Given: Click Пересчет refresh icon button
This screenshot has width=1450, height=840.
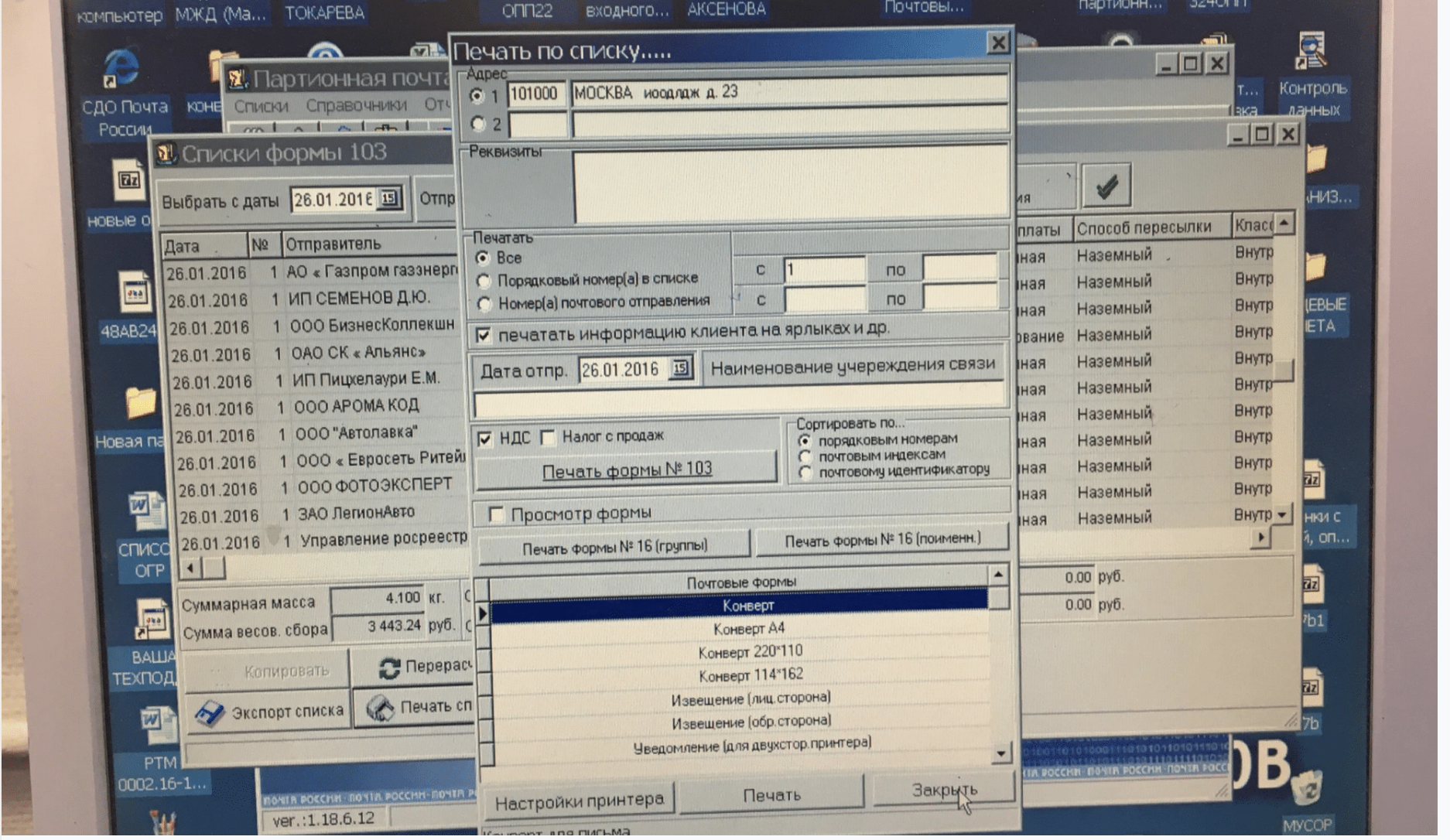Looking at the screenshot, I should (x=414, y=668).
